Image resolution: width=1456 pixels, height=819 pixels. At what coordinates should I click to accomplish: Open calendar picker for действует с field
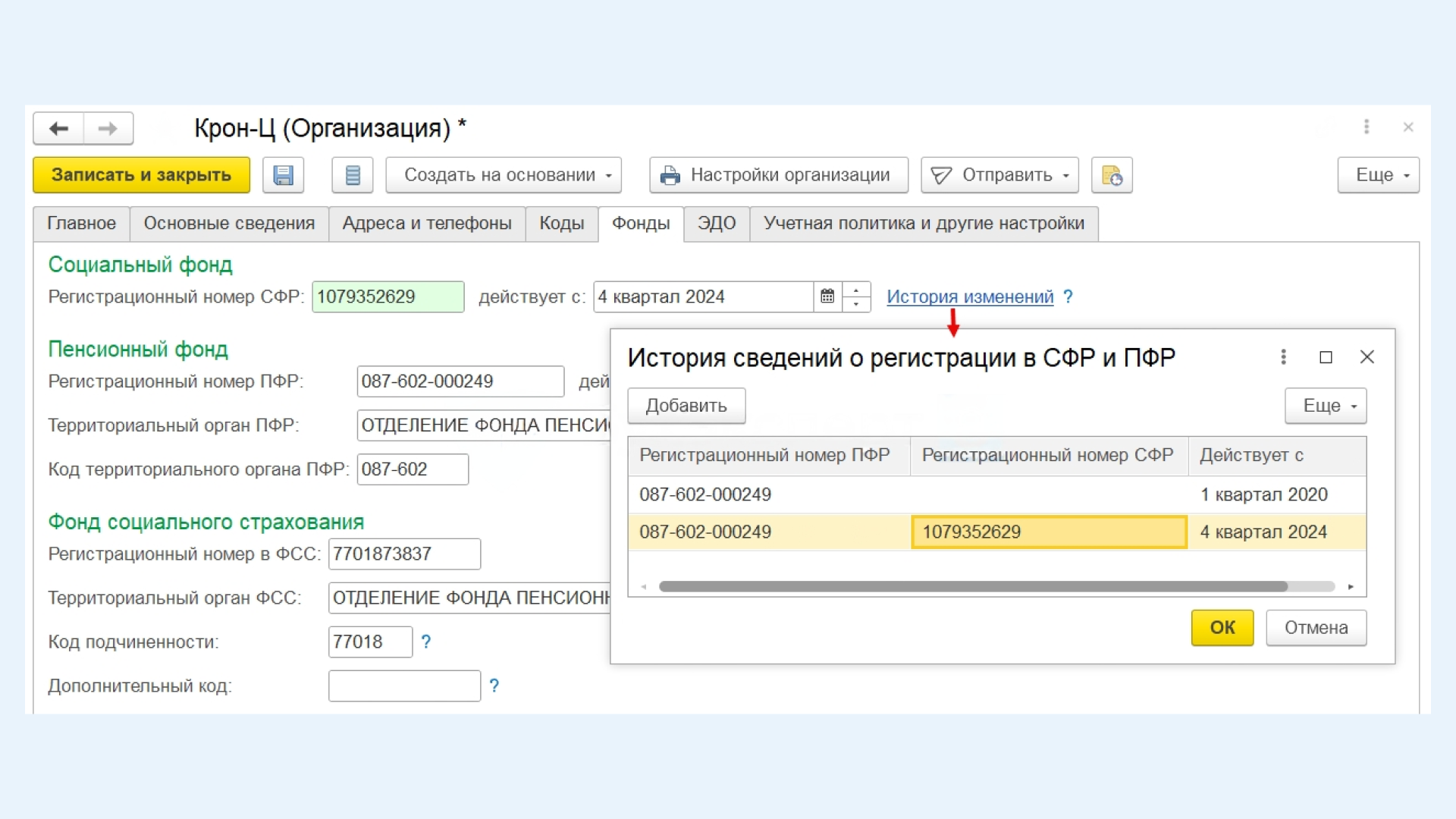coord(827,297)
